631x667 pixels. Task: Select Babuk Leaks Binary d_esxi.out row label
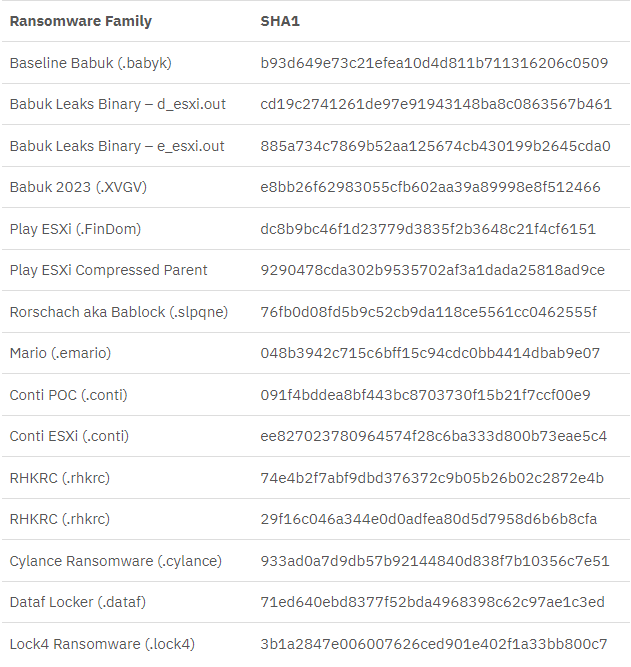(117, 104)
